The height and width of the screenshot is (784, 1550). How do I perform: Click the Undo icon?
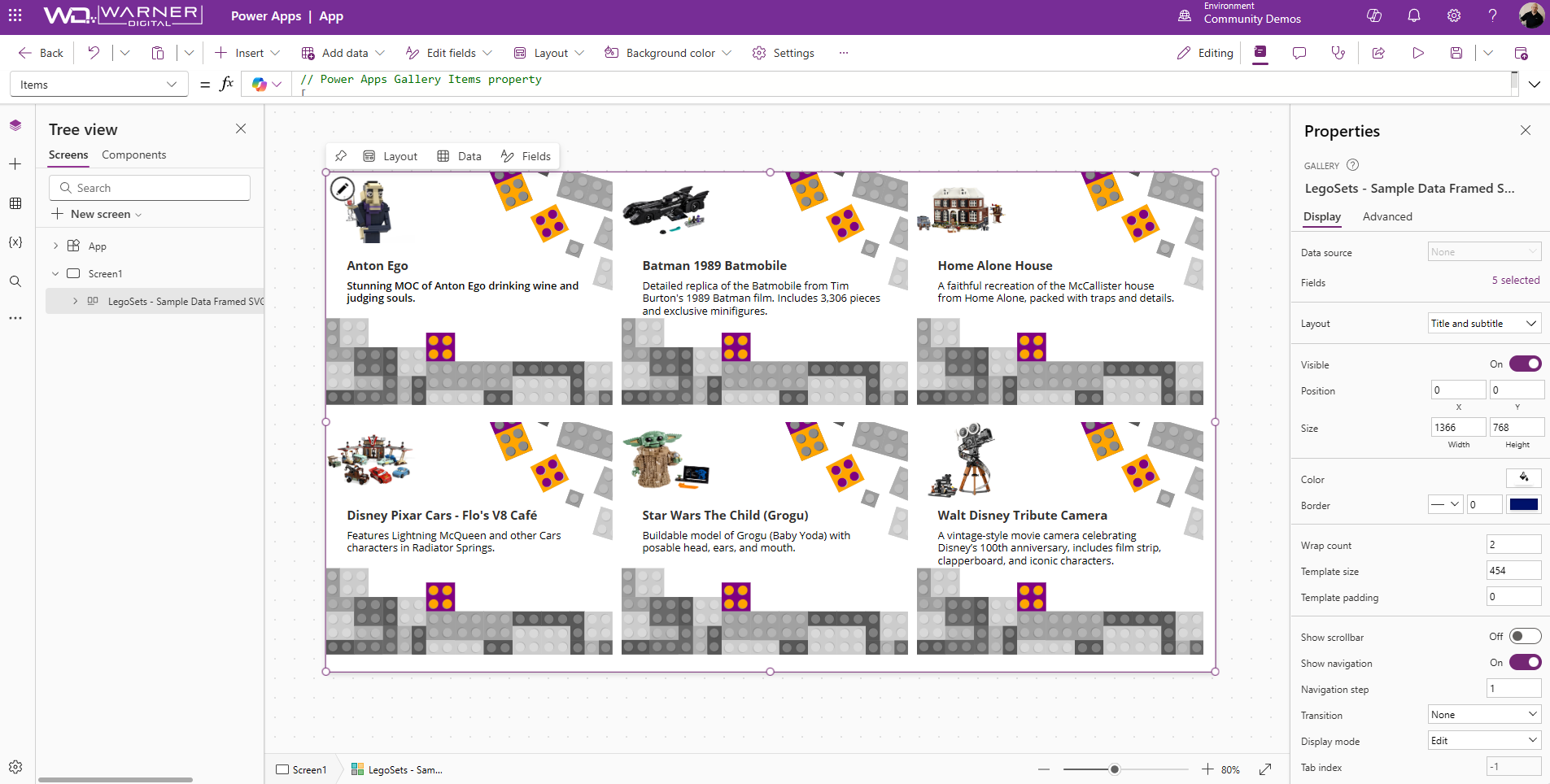click(x=94, y=53)
